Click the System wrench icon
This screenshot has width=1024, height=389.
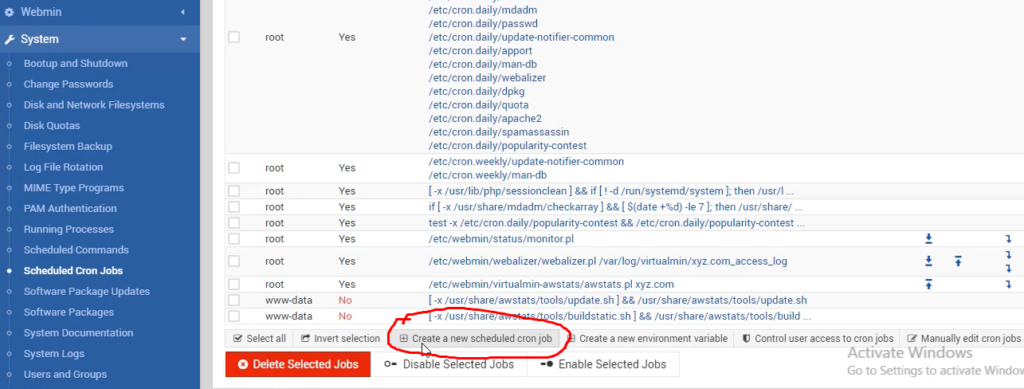(9, 39)
